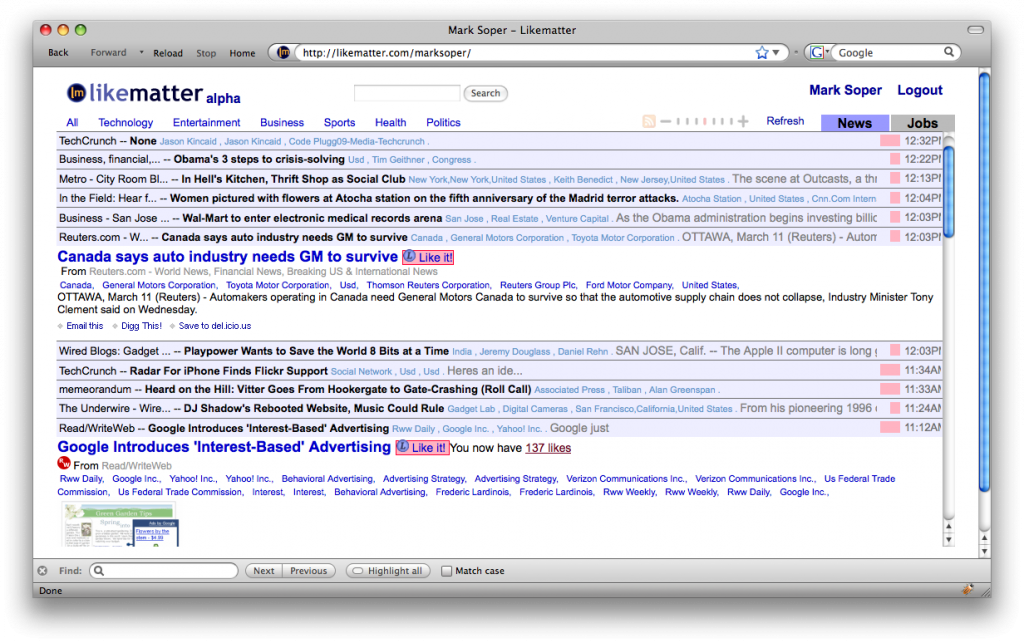Click the plus on the filter slider
1024x643 pixels.
point(745,120)
